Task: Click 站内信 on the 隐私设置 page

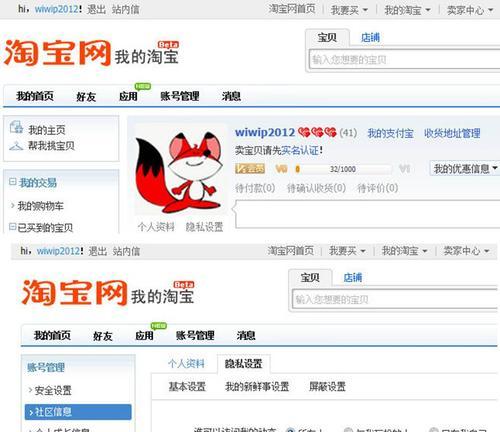Action: pyautogui.click(x=126, y=251)
